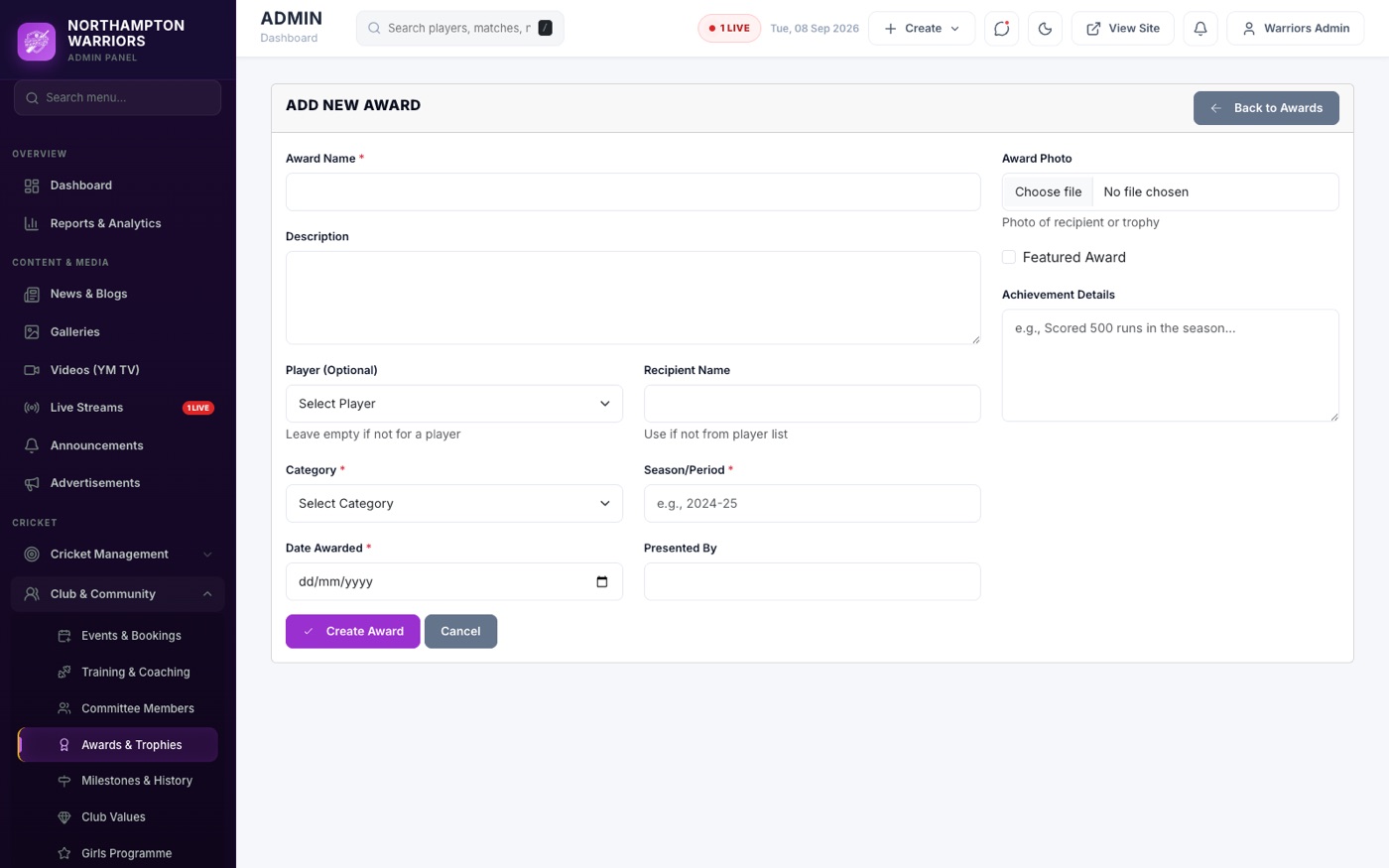Click the magnifier icon in the top search
Viewport: 1389px width, 868px height.
click(x=374, y=28)
